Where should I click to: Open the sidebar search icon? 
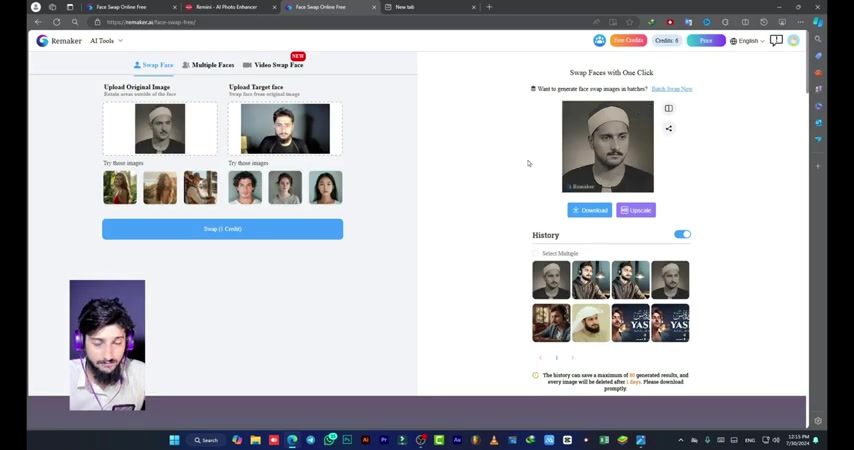(x=818, y=39)
